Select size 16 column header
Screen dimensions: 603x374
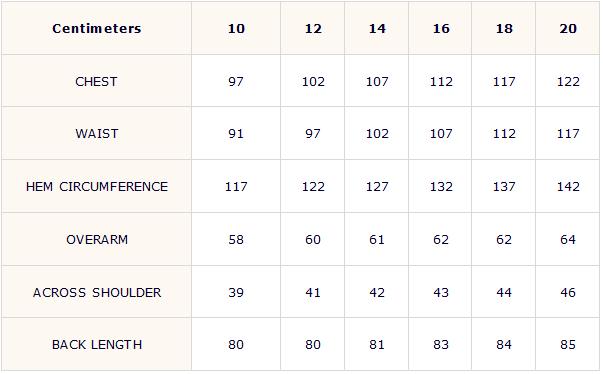coord(441,28)
